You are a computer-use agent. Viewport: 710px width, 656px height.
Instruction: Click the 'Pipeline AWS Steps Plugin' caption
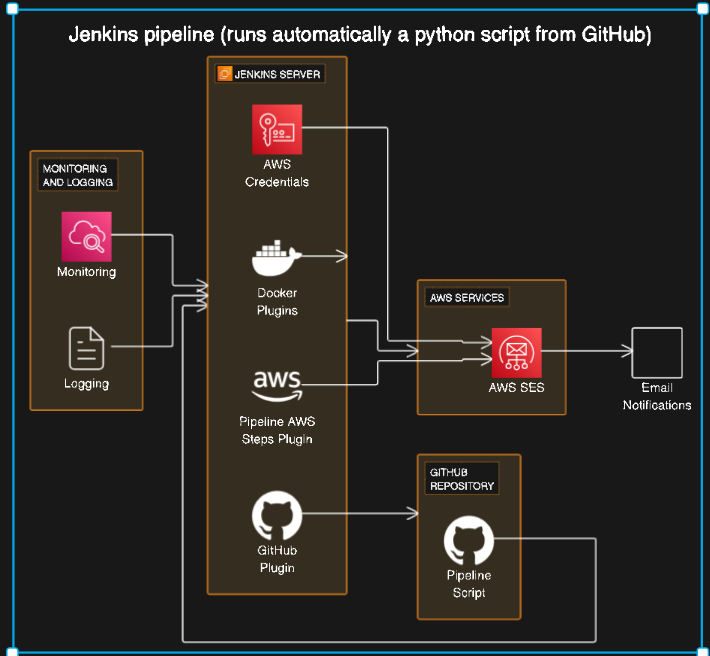[x=277, y=430]
